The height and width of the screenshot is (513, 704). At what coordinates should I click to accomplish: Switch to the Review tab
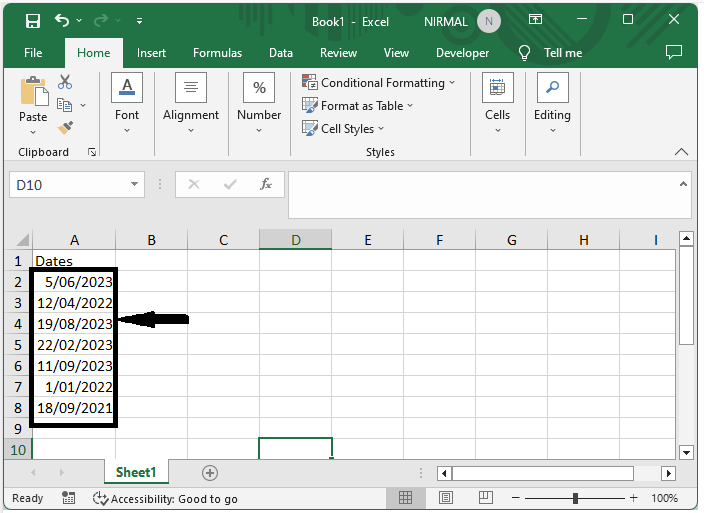[338, 53]
